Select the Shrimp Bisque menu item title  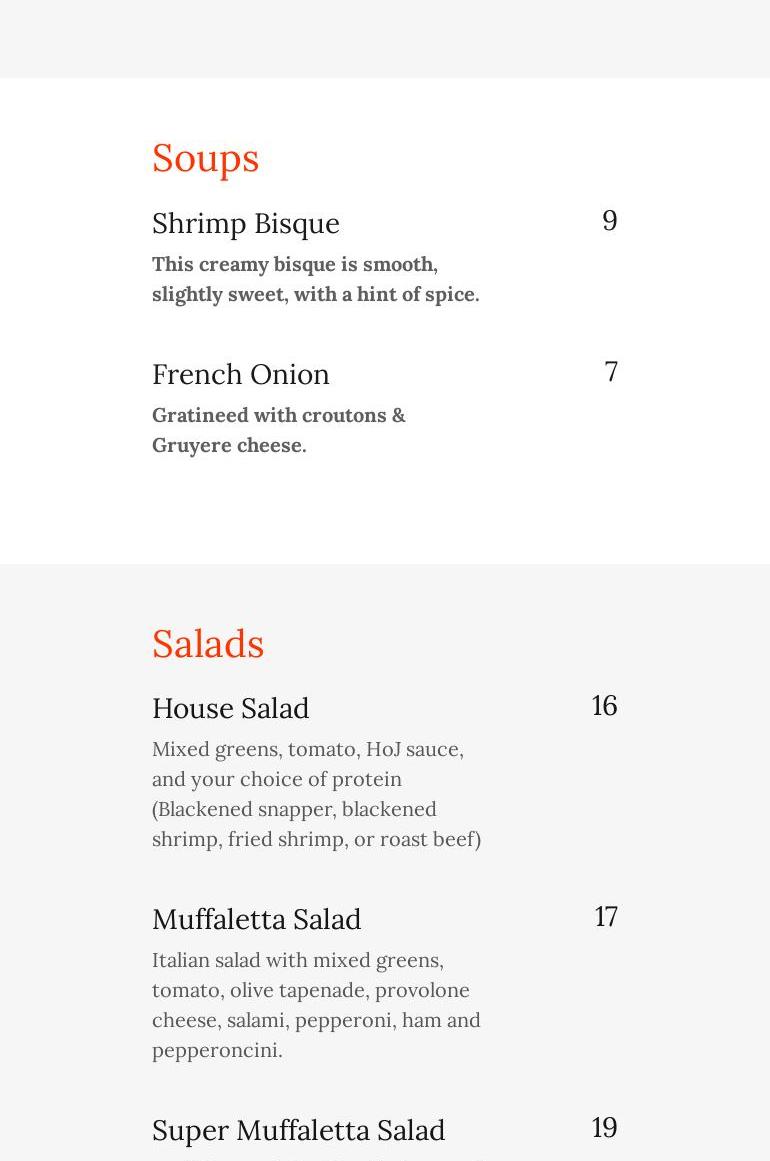pos(245,223)
